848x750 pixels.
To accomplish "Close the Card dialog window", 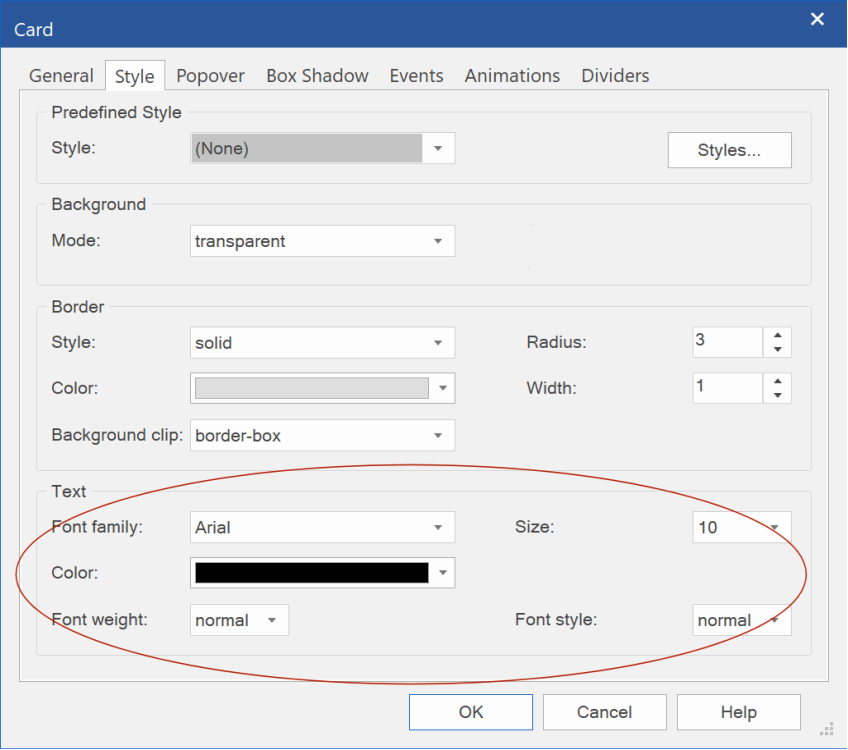I will click(817, 19).
